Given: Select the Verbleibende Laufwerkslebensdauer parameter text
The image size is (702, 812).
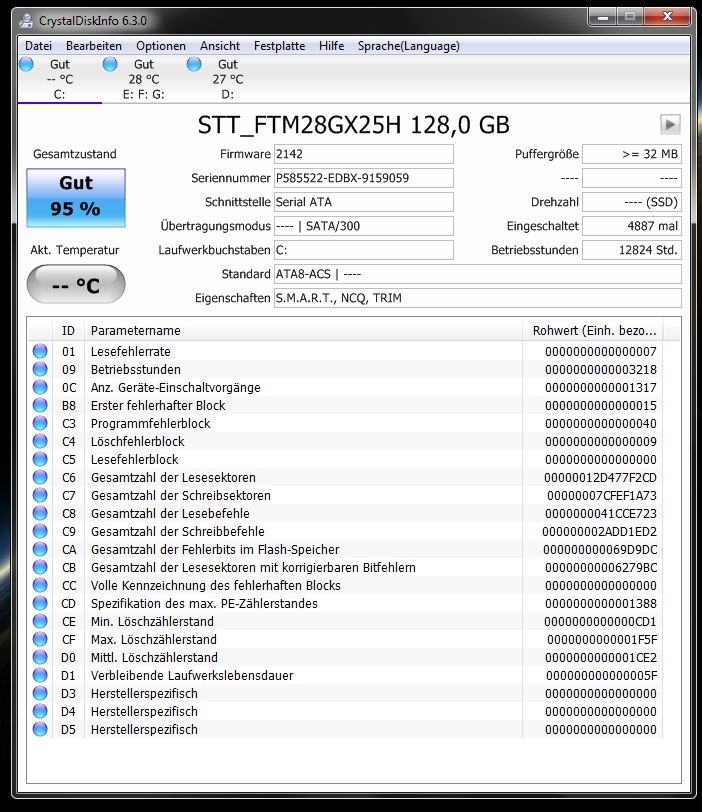Looking at the screenshot, I should (x=192, y=676).
